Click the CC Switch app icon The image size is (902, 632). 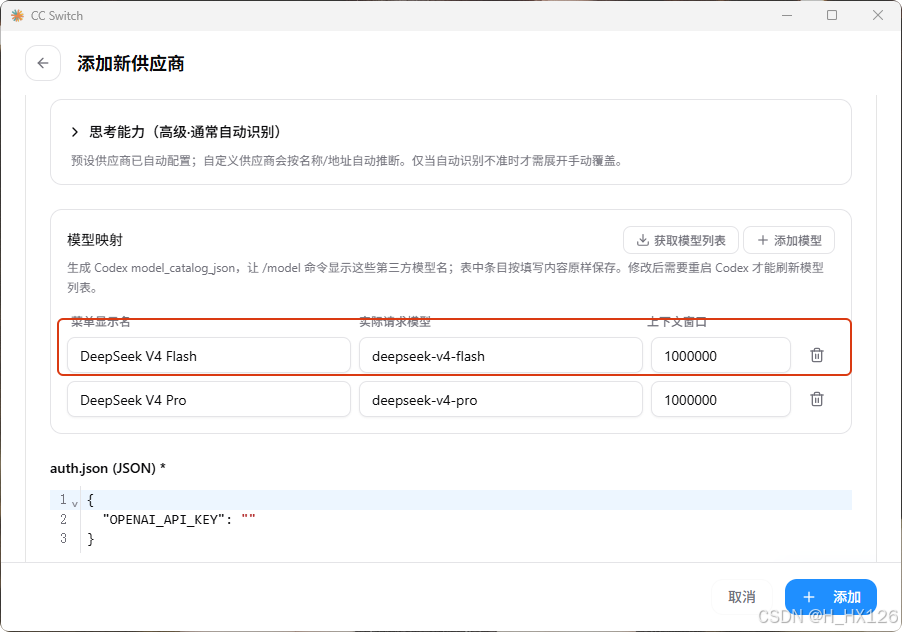17,16
